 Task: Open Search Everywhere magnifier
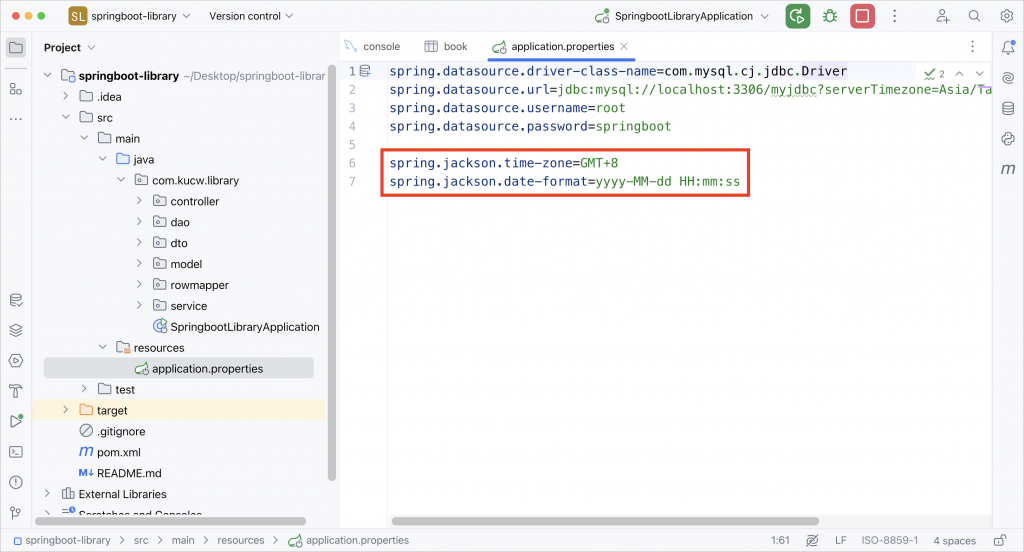974,16
